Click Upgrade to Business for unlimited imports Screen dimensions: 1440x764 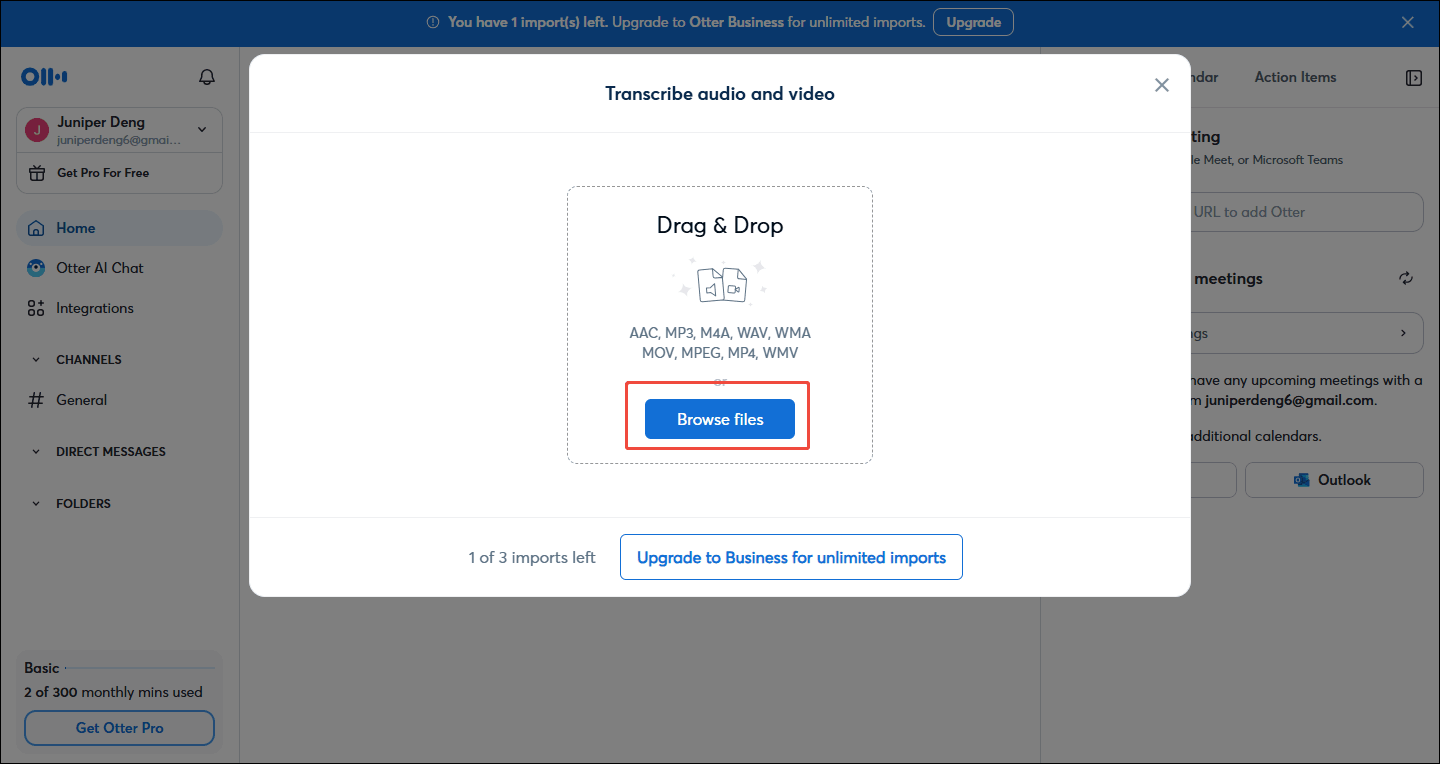click(791, 557)
